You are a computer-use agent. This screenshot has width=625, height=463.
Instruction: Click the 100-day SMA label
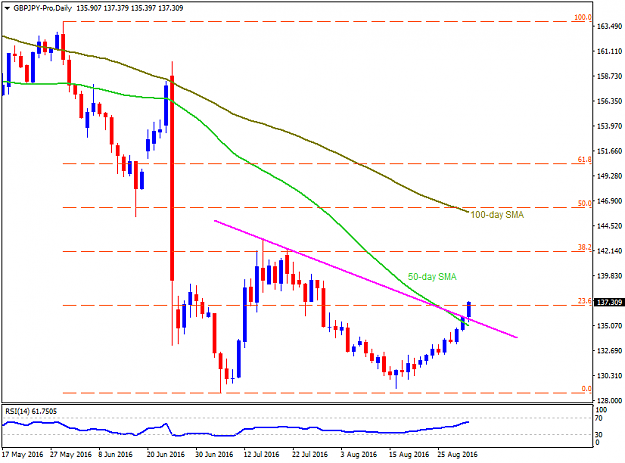tap(497, 215)
